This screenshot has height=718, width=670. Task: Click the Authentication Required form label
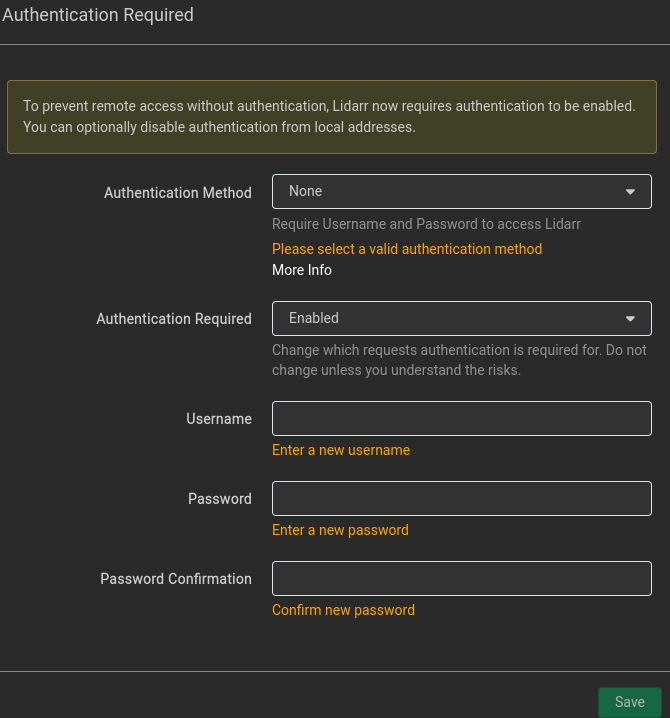174,319
